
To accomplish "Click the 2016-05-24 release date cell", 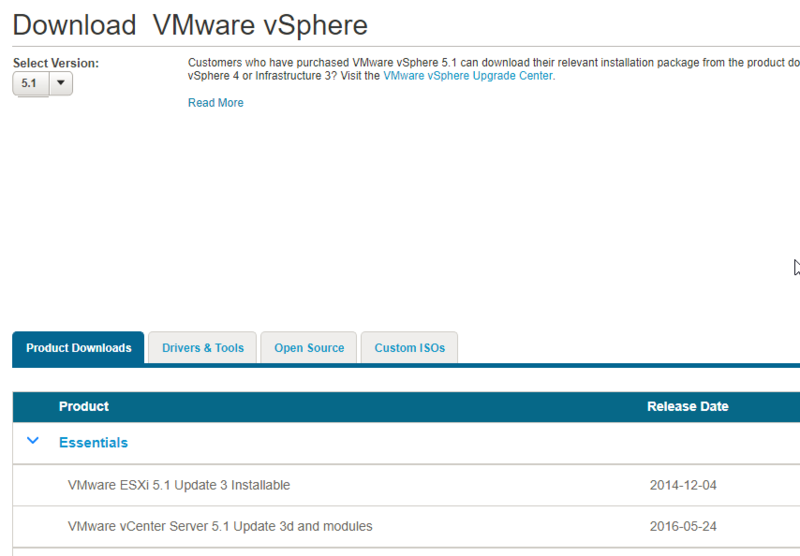I will (683, 526).
